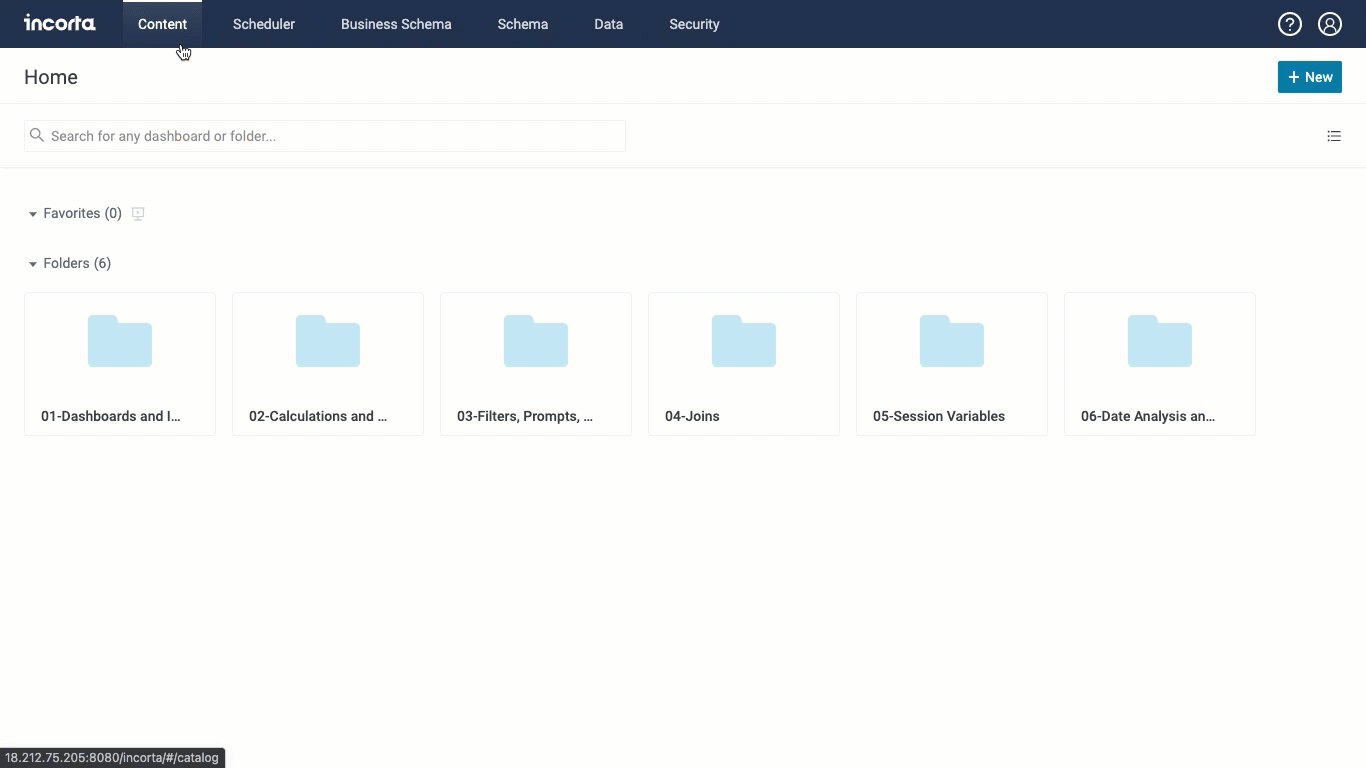Click the Incorta logo
This screenshot has height=768, width=1366.
[60, 23]
